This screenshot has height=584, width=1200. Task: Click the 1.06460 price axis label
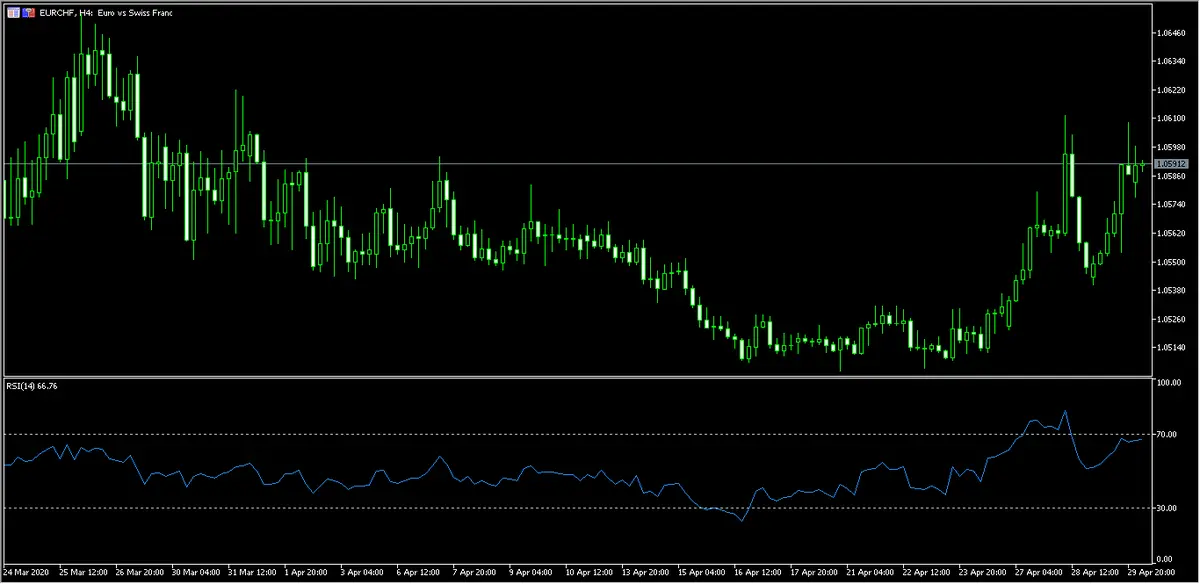[1170, 33]
